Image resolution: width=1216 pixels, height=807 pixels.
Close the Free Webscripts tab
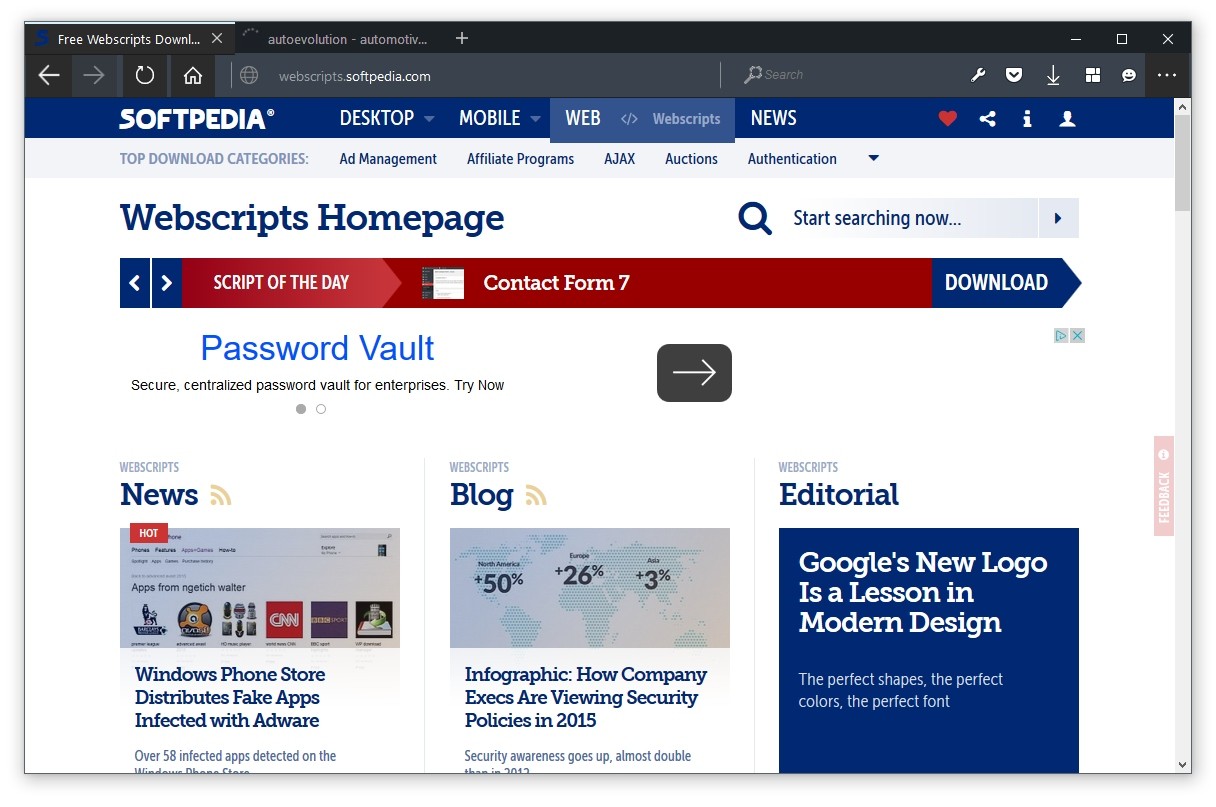217,39
